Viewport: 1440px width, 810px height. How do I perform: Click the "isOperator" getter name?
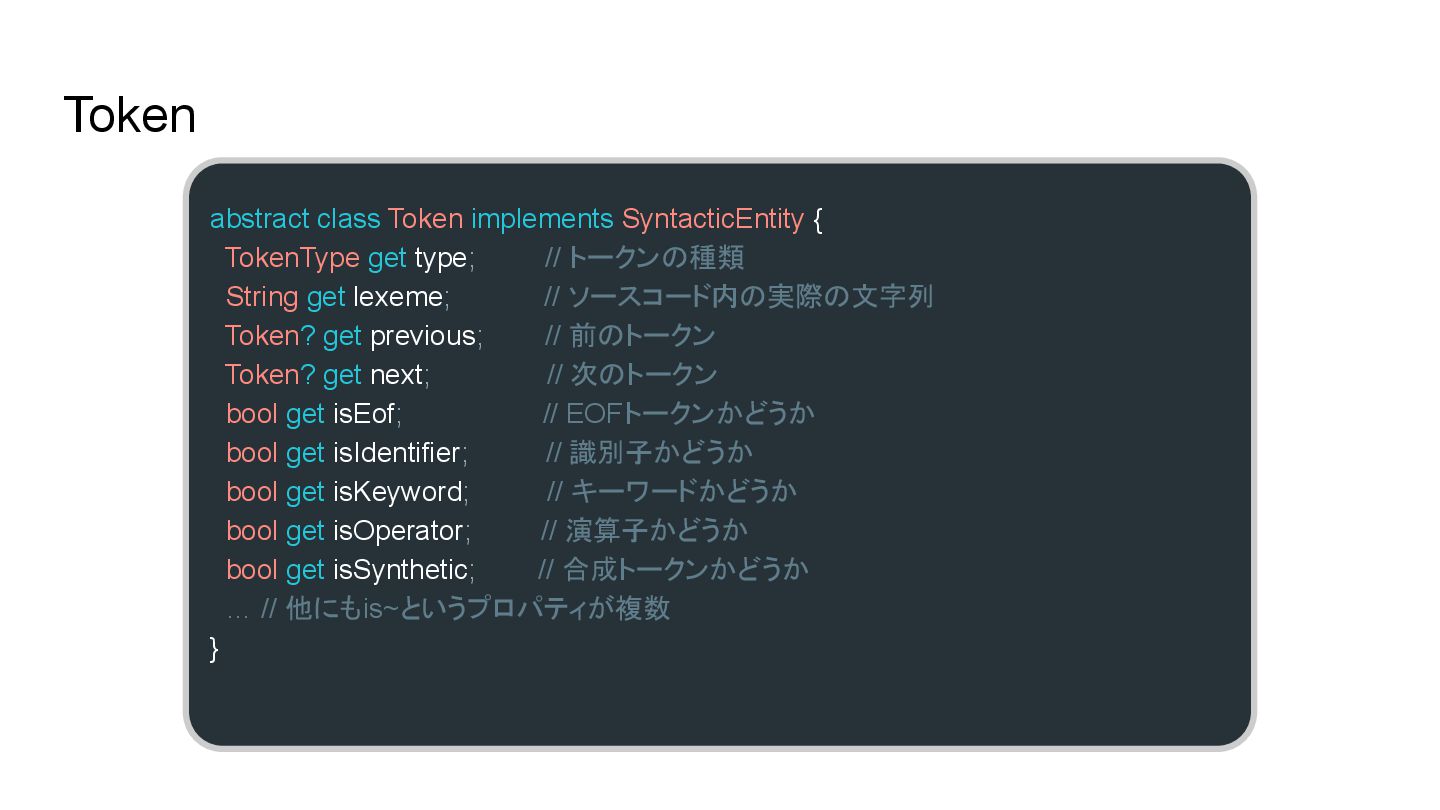(x=398, y=531)
